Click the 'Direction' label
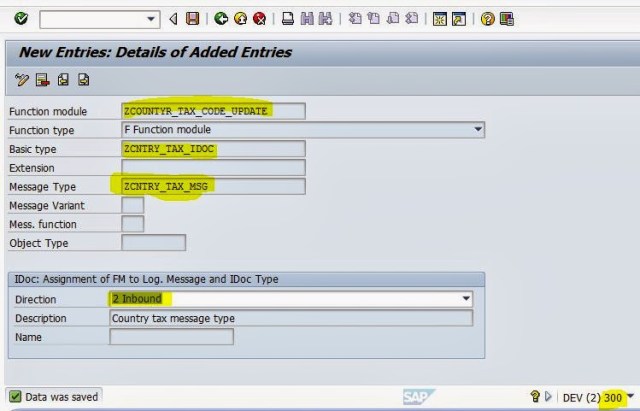 35,300
